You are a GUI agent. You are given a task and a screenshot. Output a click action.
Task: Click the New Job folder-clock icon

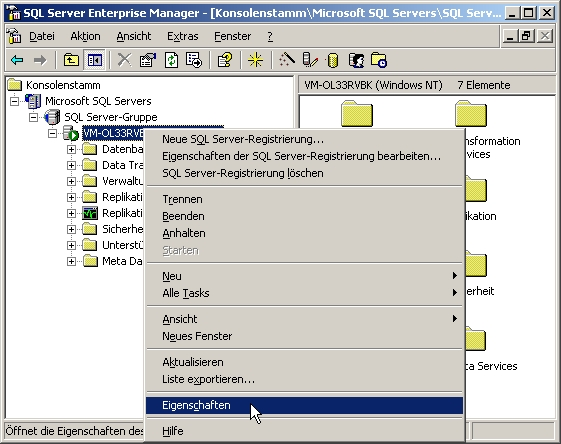point(379,60)
